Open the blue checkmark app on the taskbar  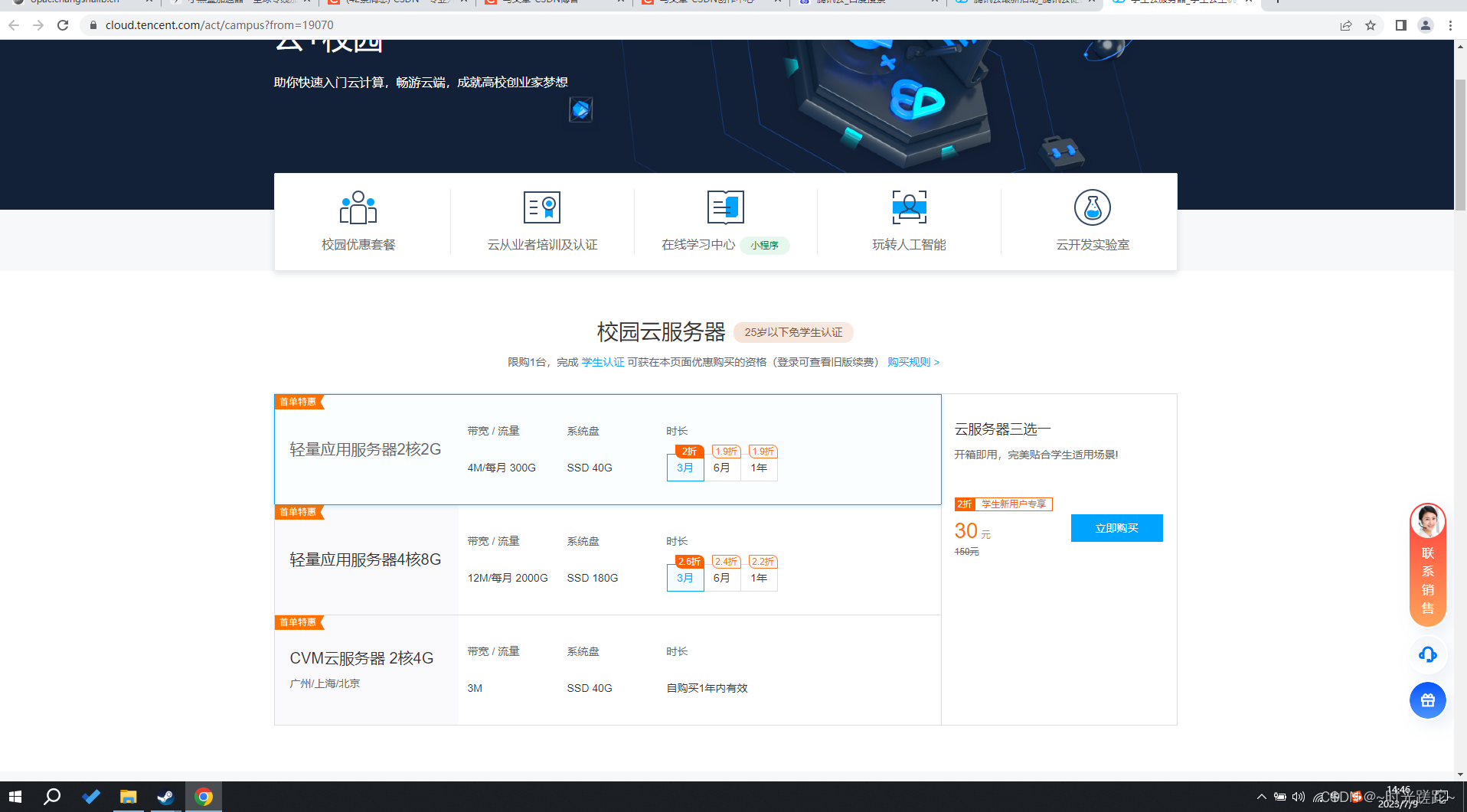(x=91, y=797)
